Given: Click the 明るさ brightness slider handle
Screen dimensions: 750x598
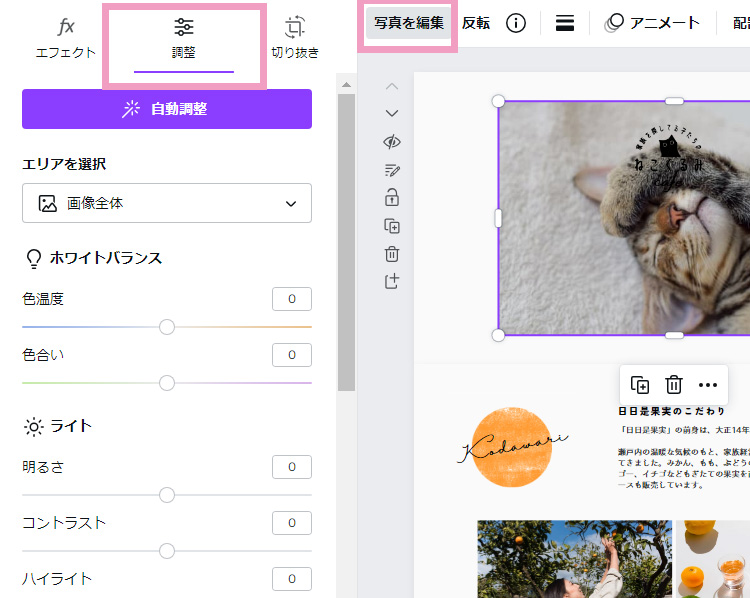Looking at the screenshot, I should pos(167,495).
